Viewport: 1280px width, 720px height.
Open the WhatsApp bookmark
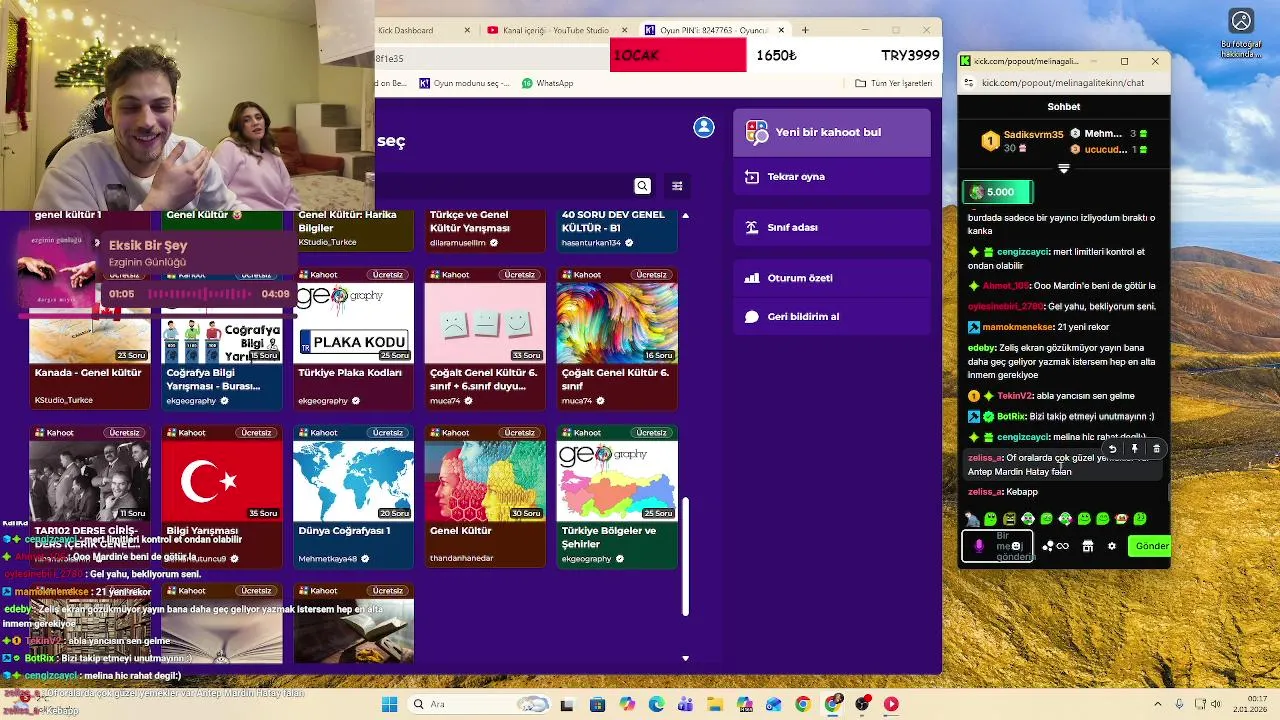547,83
